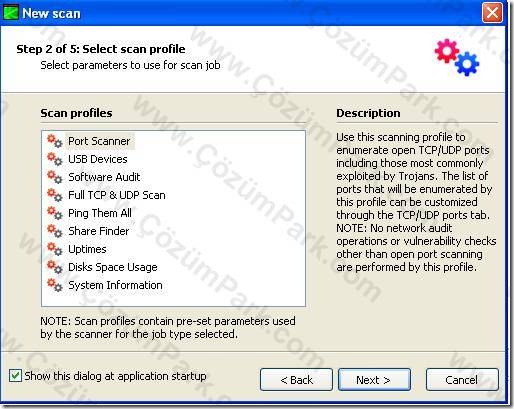The image size is (514, 409).
Task: Click the gear icon beside Share Finder
Action: pyautogui.click(x=55, y=231)
